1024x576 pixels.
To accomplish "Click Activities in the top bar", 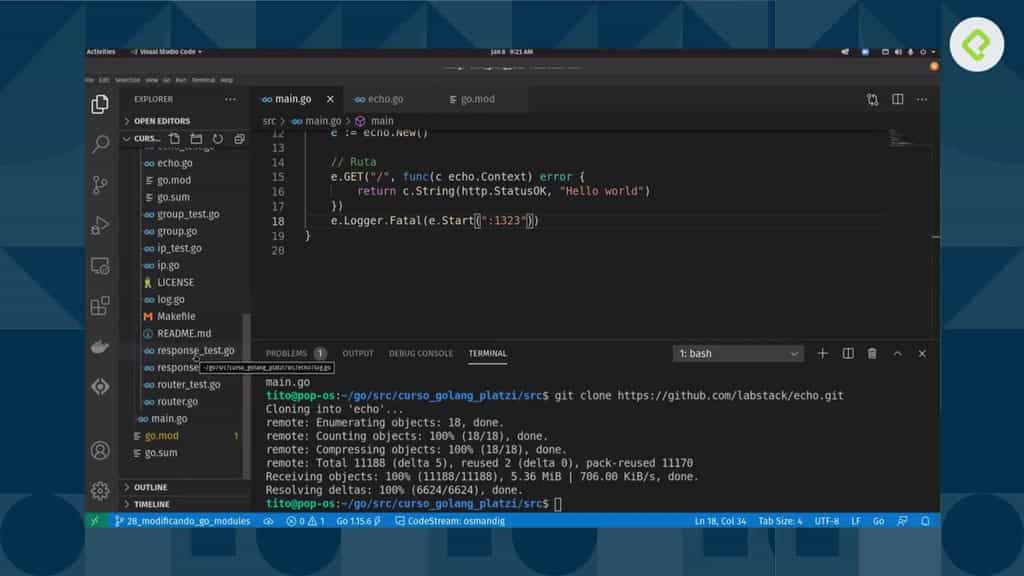I will click(x=101, y=52).
